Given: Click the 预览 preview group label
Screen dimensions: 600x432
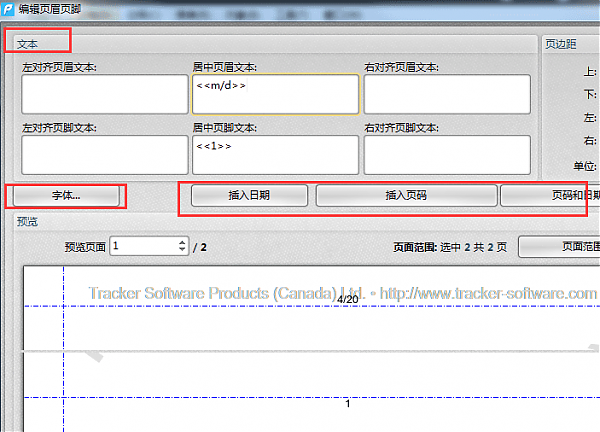Looking at the screenshot, I should point(27,221).
